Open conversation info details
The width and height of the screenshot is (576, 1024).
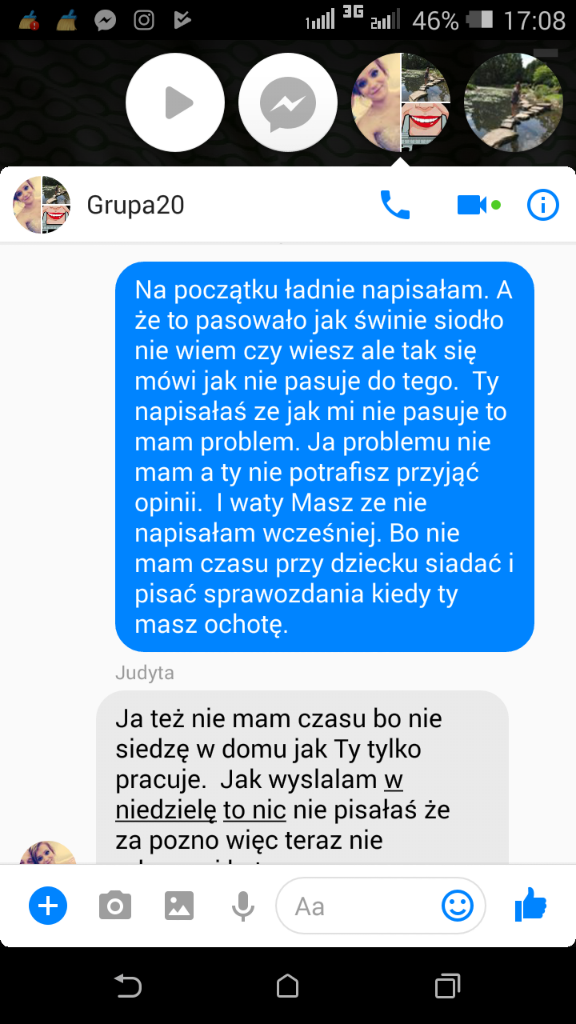click(543, 205)
